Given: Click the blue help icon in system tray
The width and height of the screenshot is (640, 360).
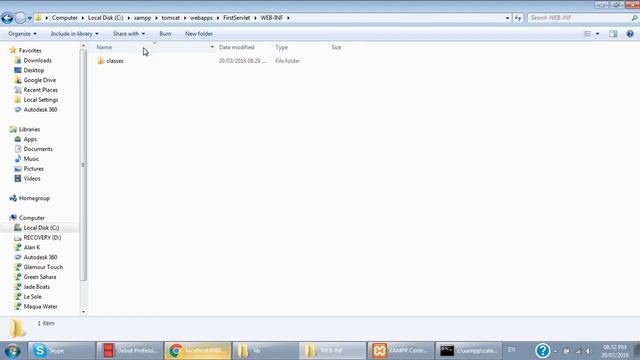Looking at the screenshot, I should click(542, 351).
